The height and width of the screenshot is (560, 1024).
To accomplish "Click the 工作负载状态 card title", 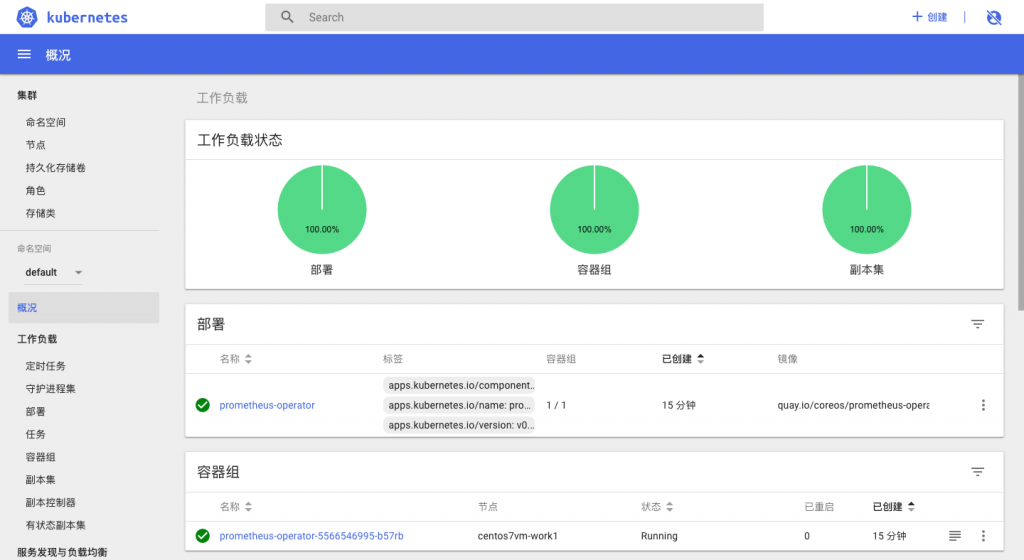I will [240, 140].
